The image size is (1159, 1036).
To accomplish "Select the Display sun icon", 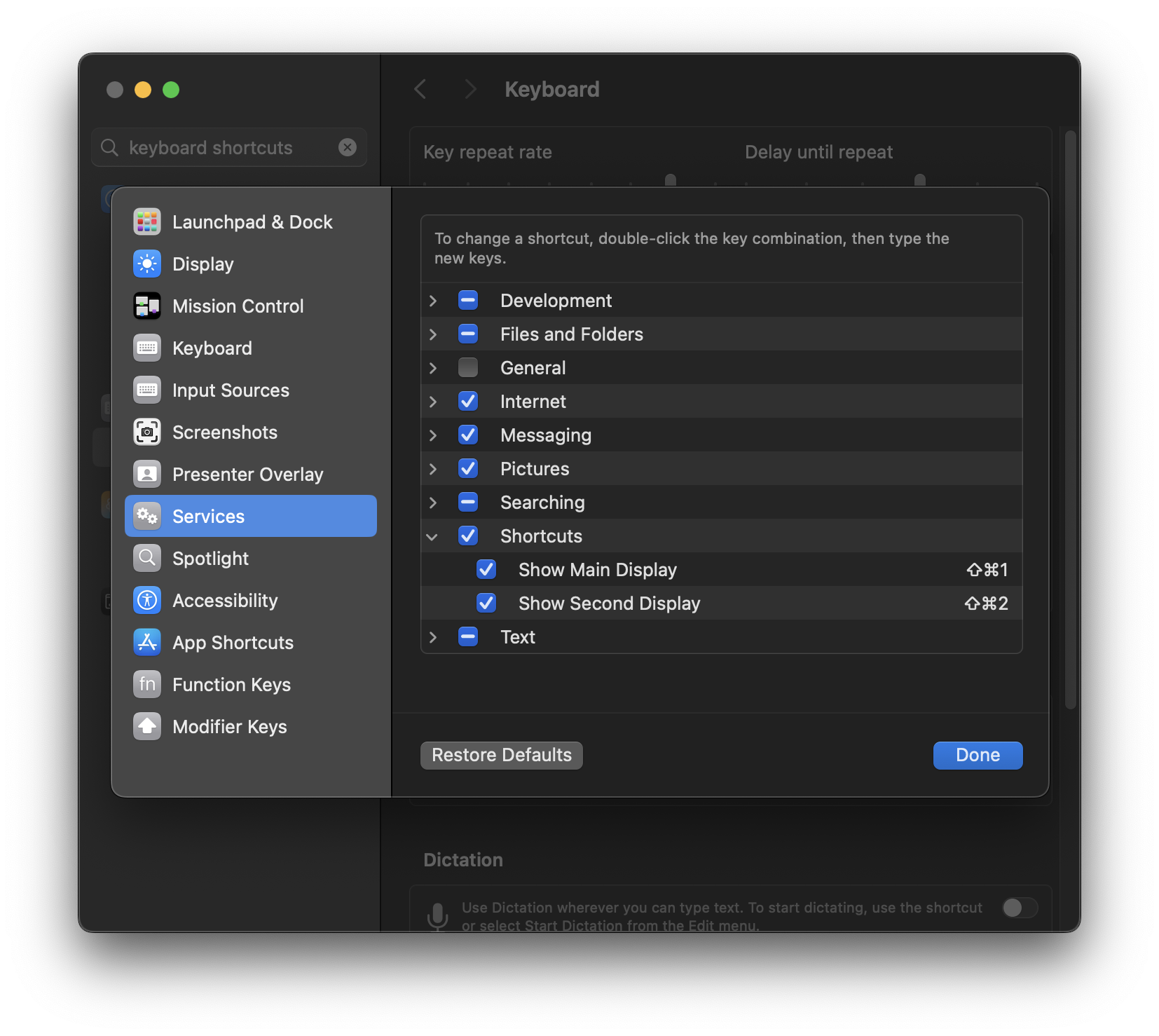I will tap(147, 264).
